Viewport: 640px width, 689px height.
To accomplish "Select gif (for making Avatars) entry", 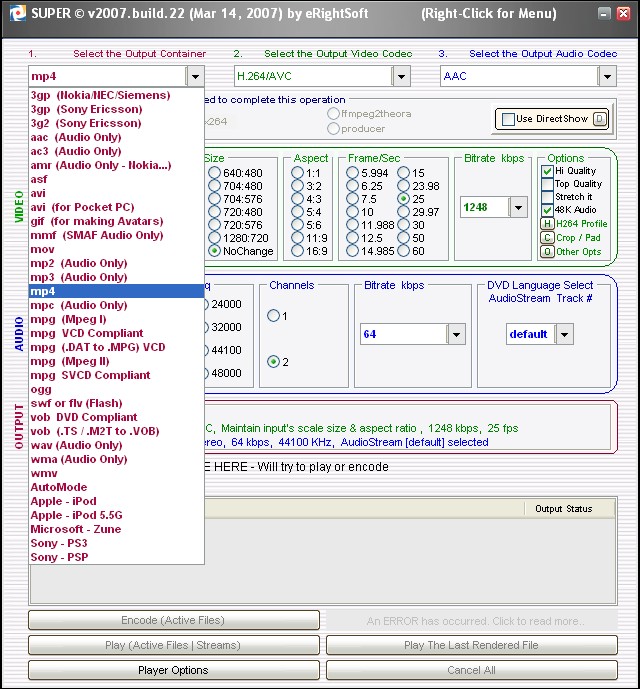I will point(116,221).
